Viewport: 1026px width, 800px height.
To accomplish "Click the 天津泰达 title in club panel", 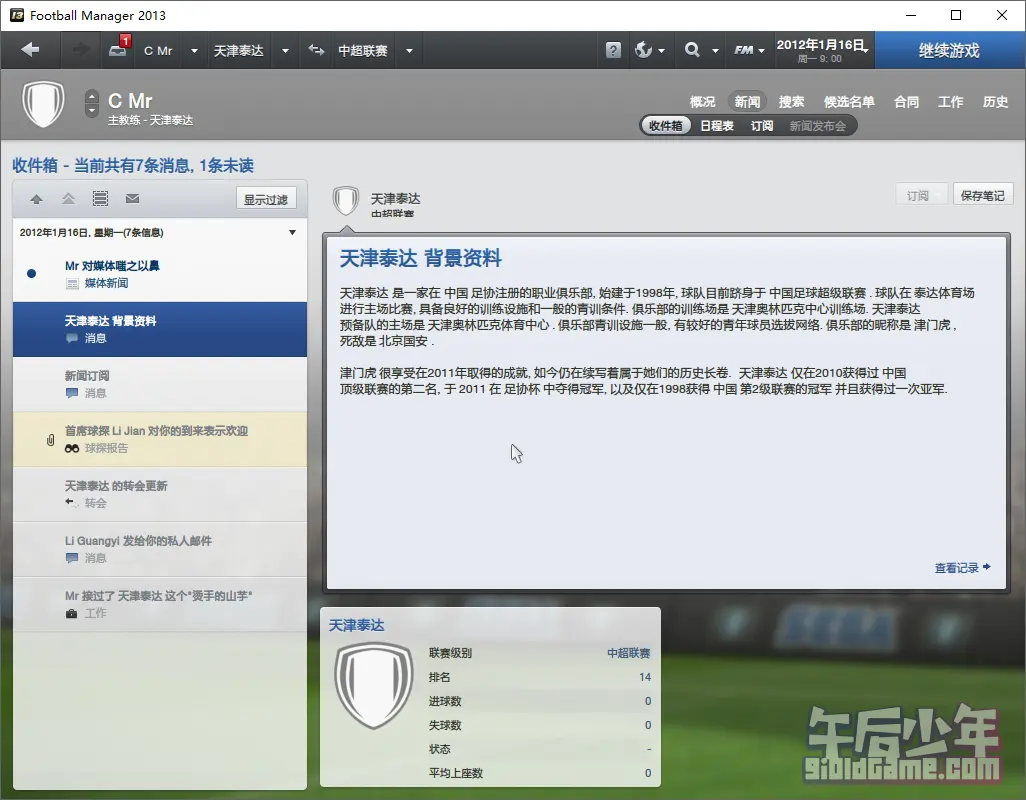I will point(356,625).
